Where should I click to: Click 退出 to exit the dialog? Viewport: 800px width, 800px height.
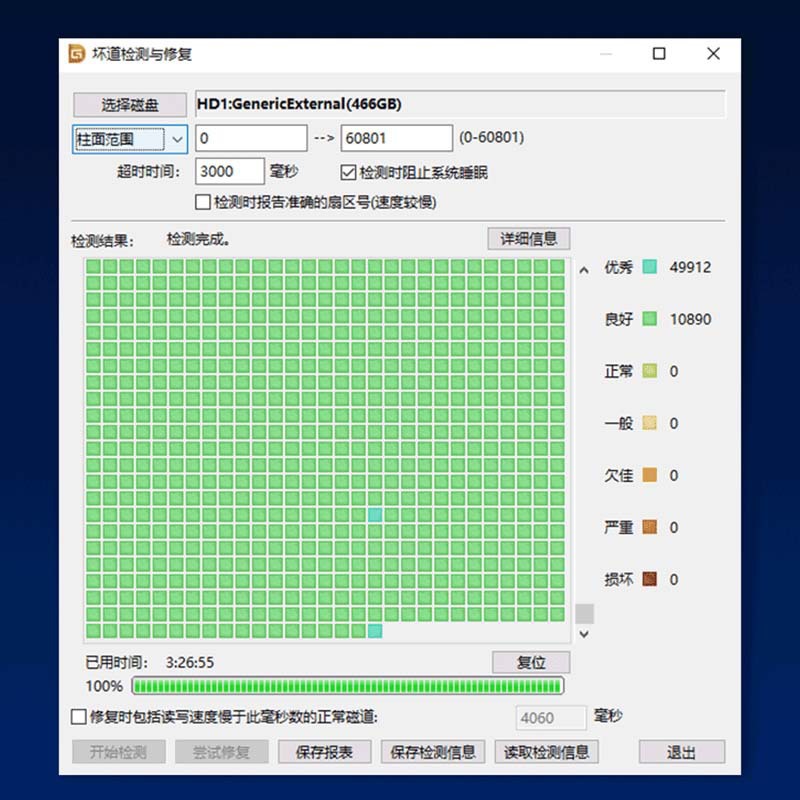click(682, 751)
